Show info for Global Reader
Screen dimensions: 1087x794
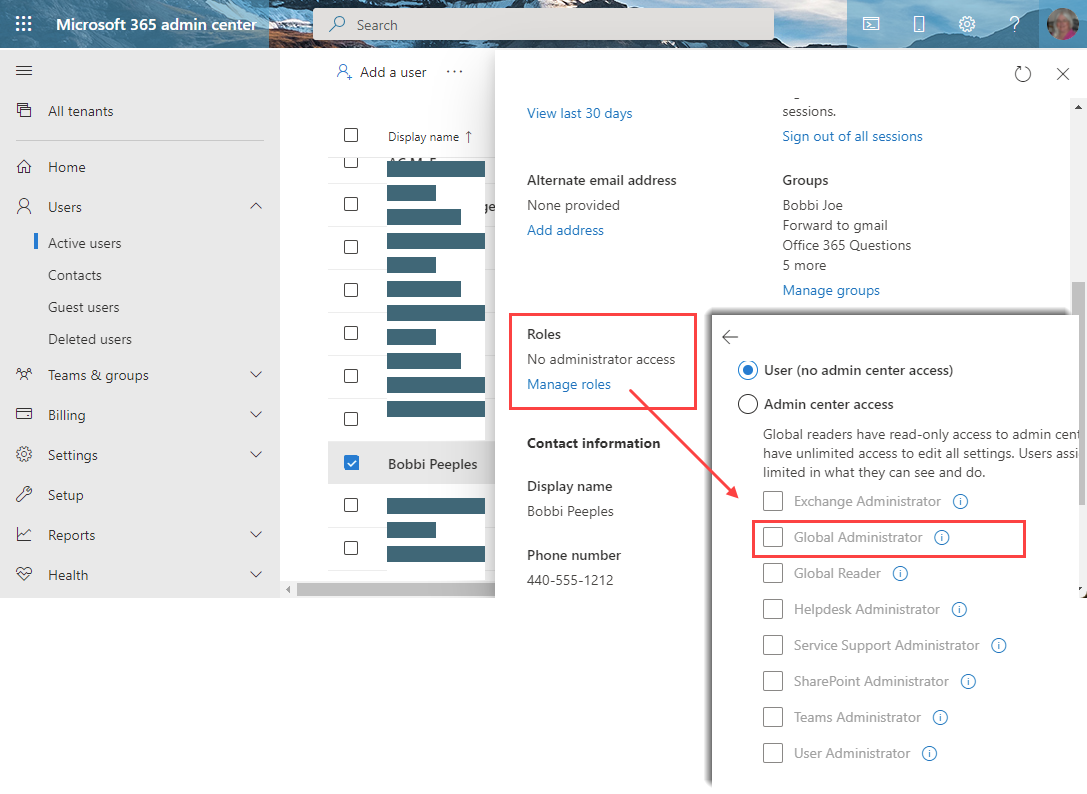900,573
